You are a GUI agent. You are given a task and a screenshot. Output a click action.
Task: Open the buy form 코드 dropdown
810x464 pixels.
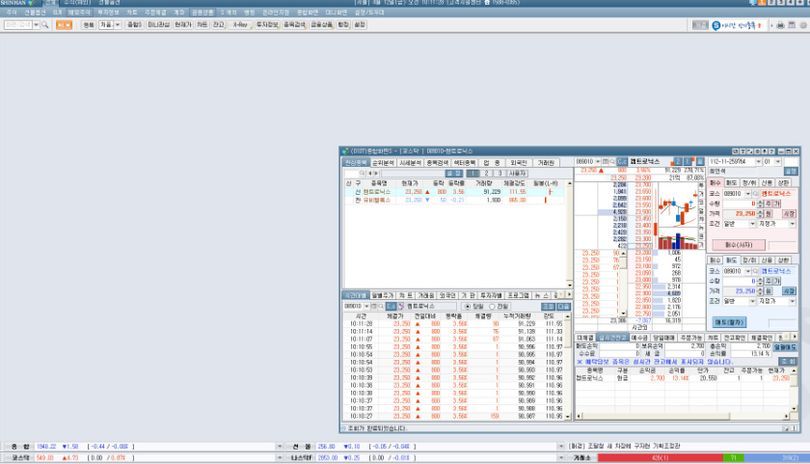pos(747,193)
